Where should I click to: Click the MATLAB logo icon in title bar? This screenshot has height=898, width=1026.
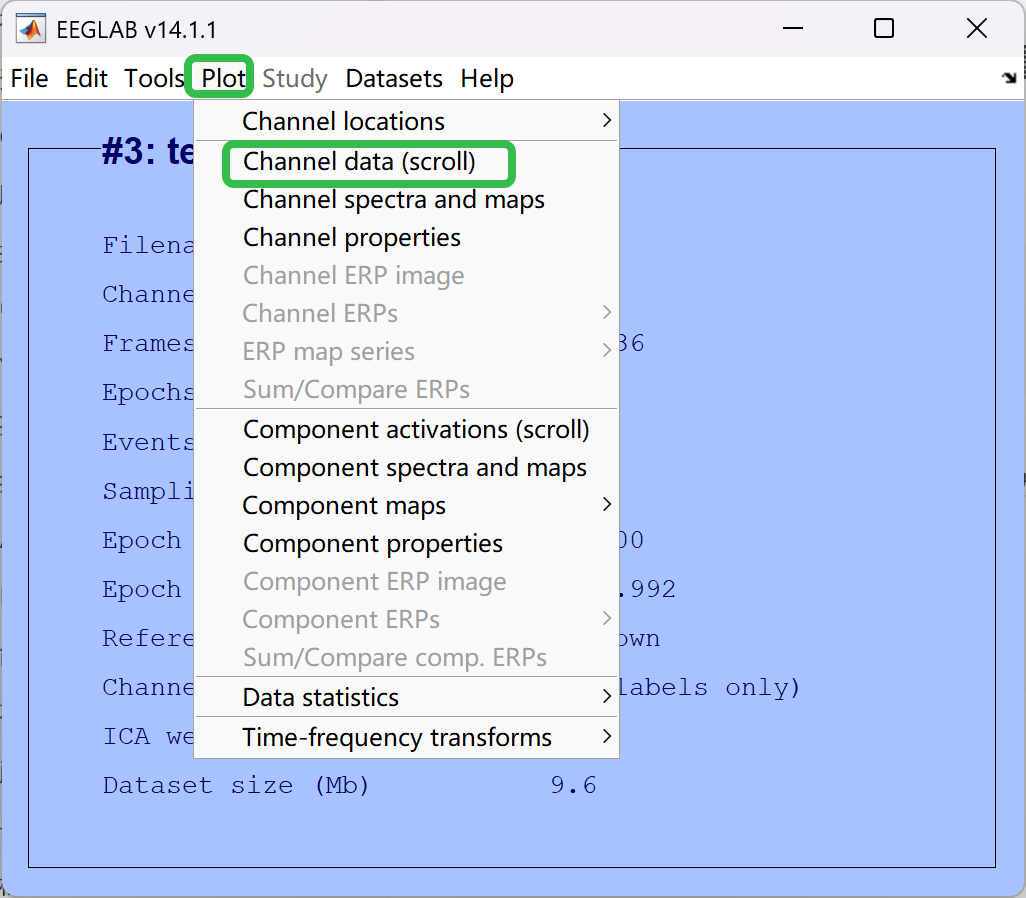pos(31,29)
